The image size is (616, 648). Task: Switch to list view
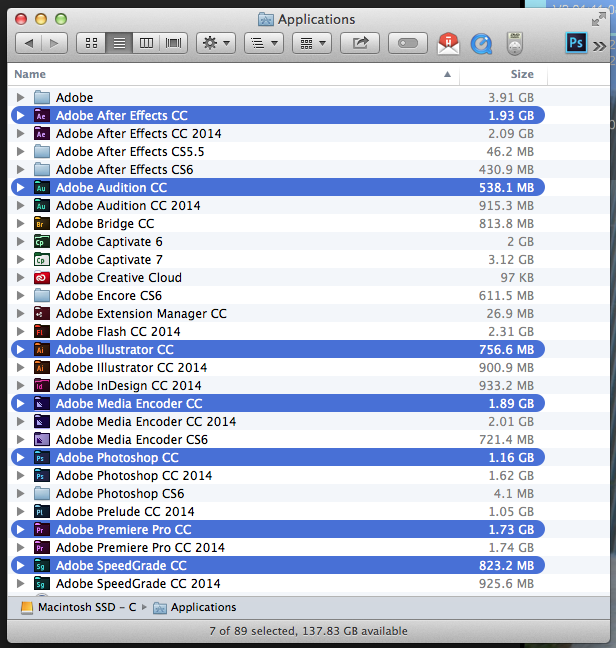coord(119,43)
